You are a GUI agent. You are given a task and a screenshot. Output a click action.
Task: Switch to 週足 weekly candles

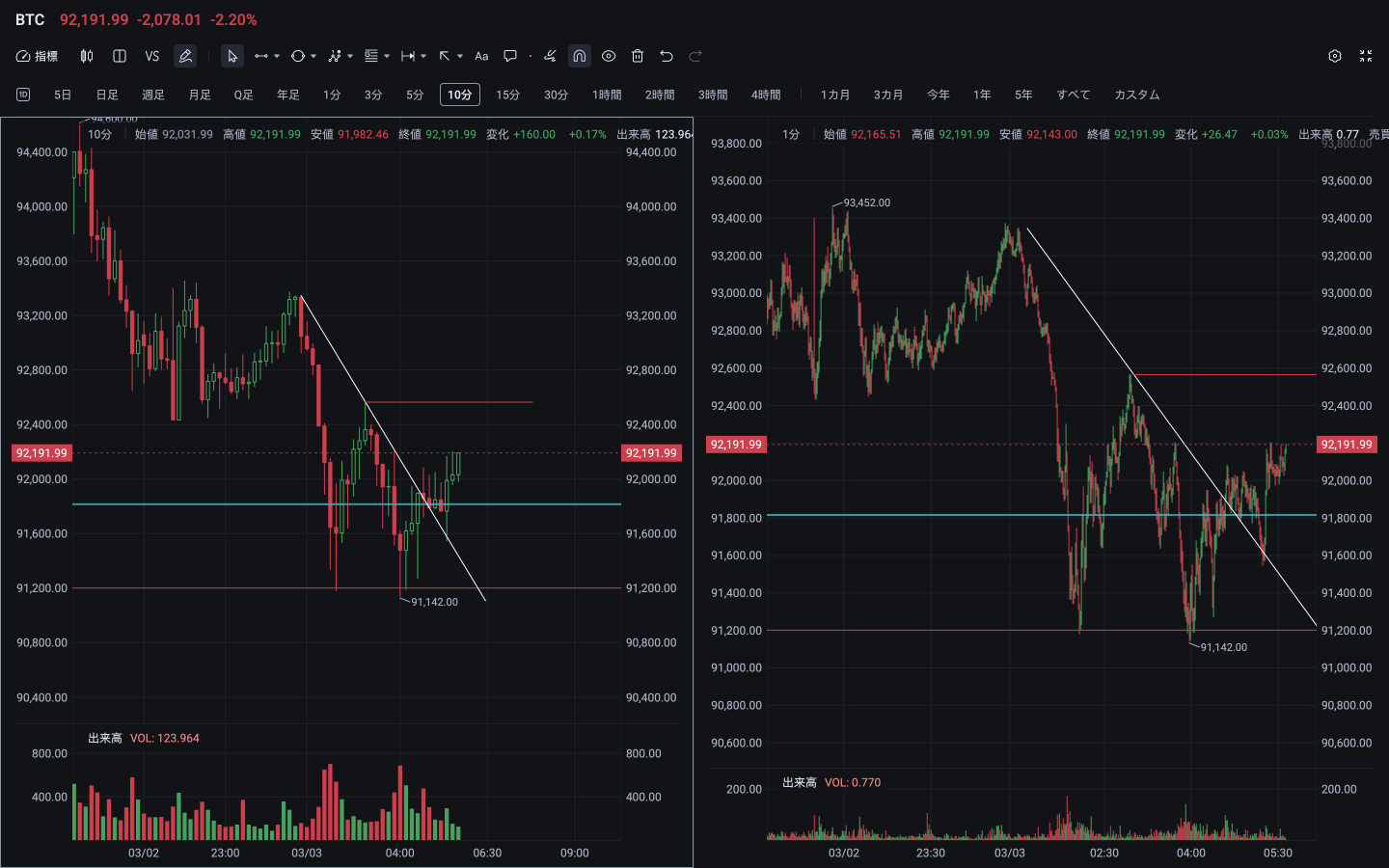(153, 95)
